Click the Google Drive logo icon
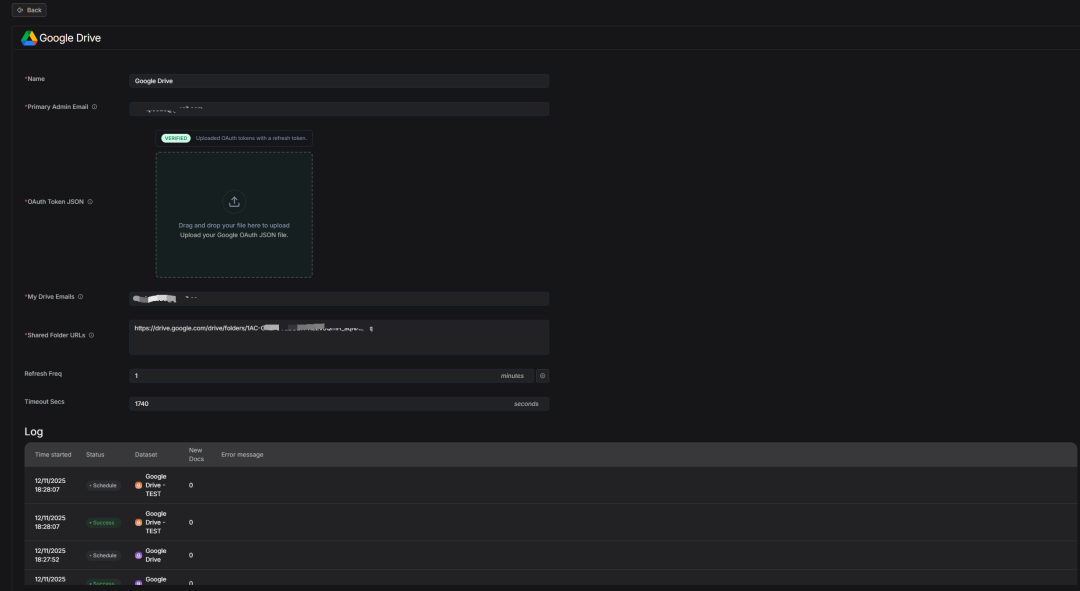The height and width of the screenshot is (591, 1080). 29,39
